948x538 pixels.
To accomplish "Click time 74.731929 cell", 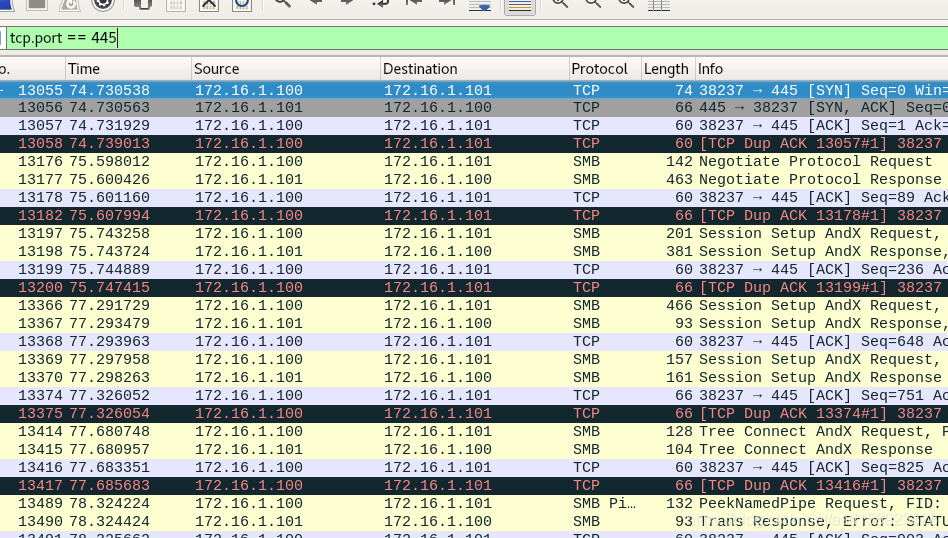I will (109, 126).
